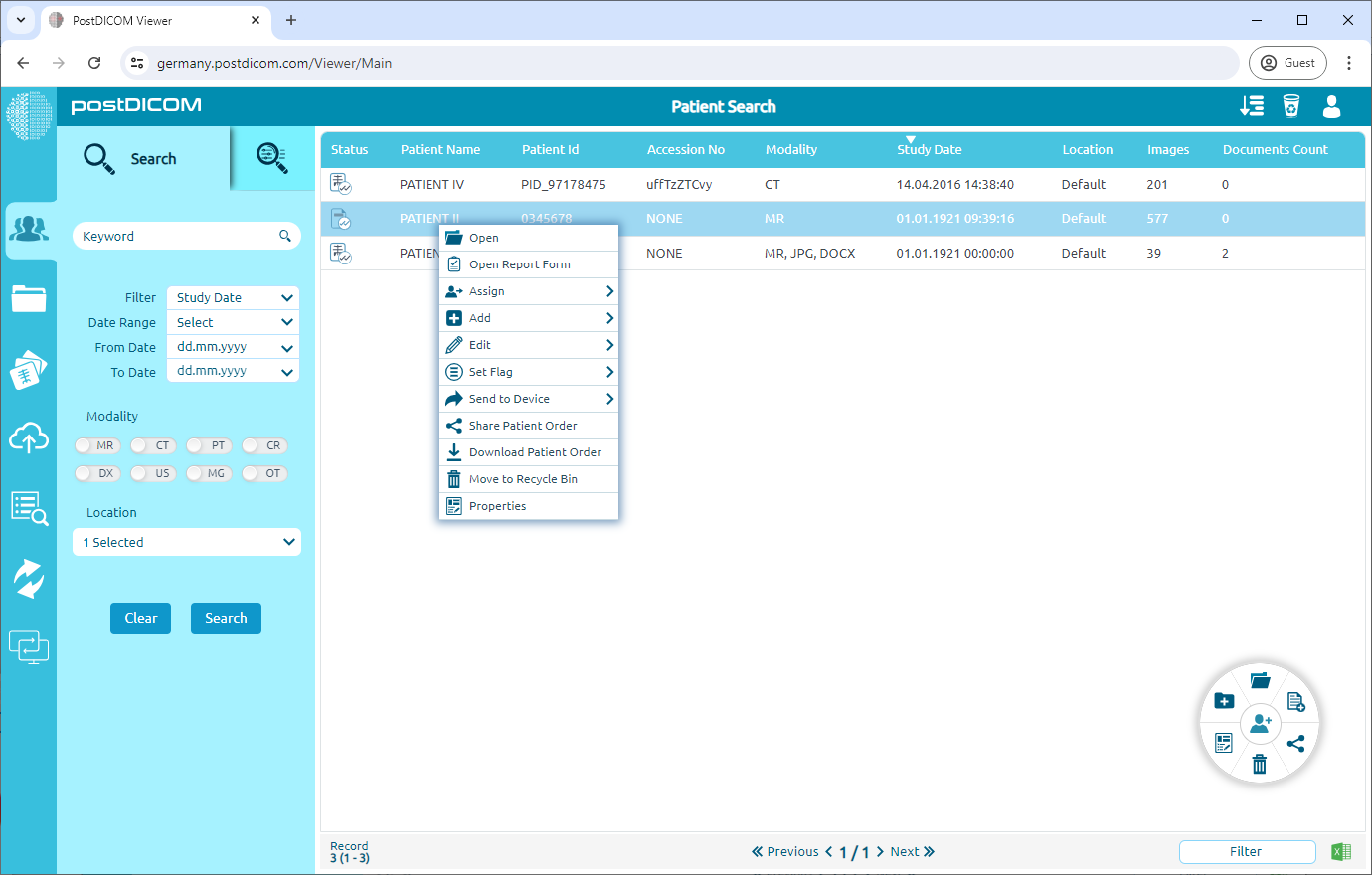The height and width of the screenshot is (875, 1372).
Task: Click the user account icon top right
Action: pos(1331,106)
